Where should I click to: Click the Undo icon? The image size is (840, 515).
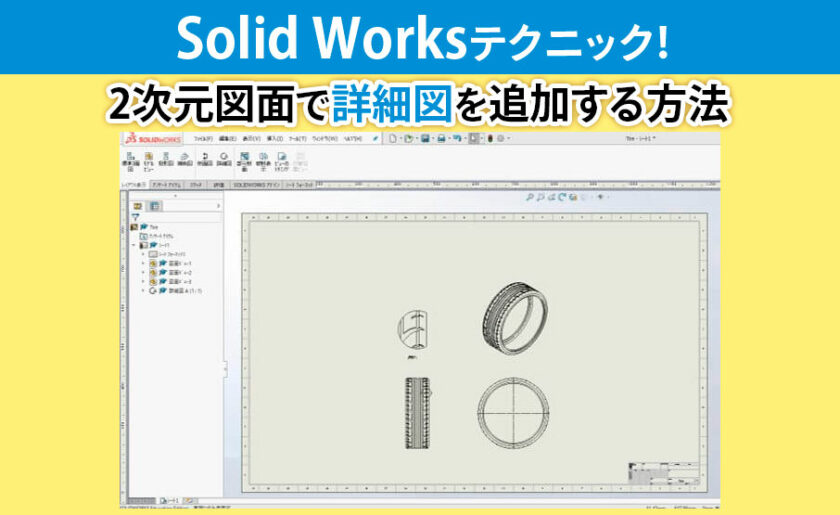[457, 139]
